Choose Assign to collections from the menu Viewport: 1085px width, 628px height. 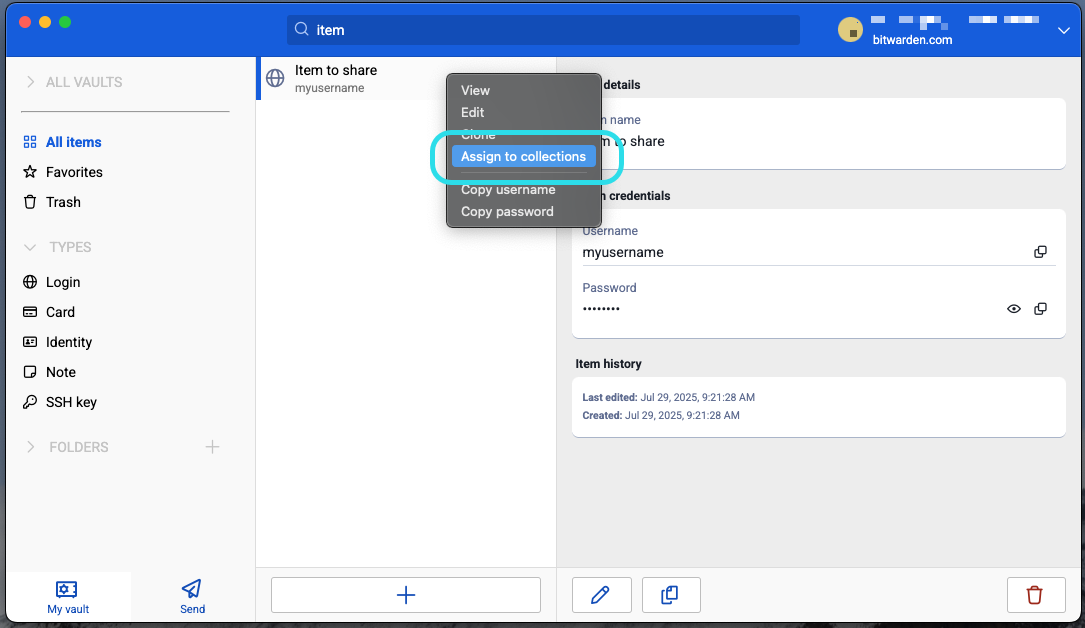coord(523,156)
